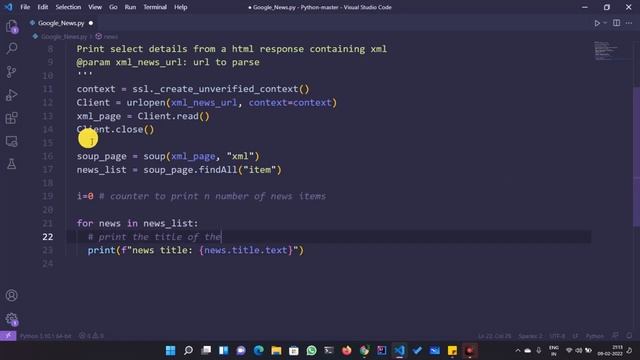Open the Manage gear icon

point(11,319)
